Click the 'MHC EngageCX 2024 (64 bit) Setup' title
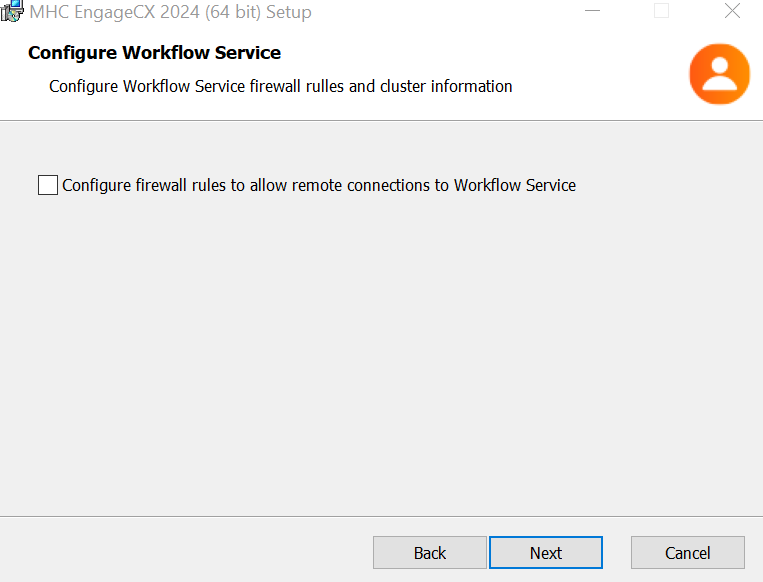 coord(170,12)
